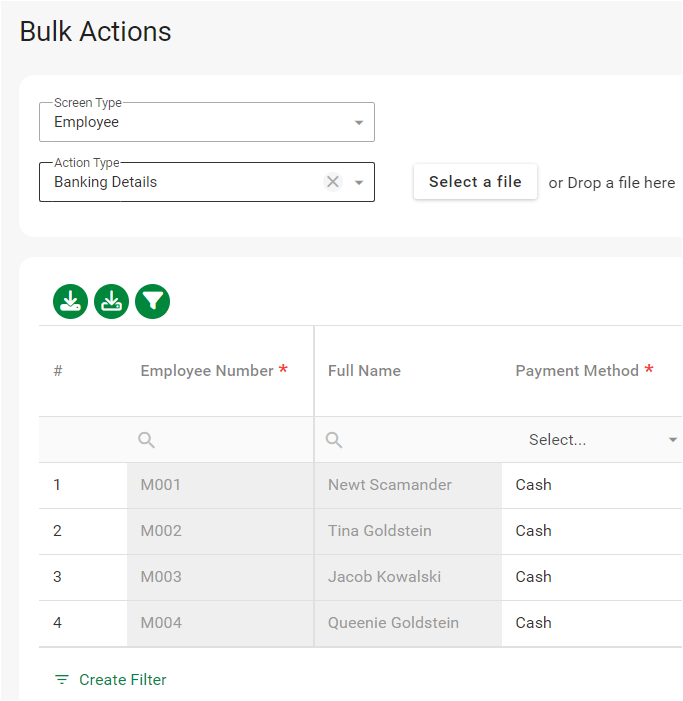Viewport: 683px width, 701px height.
Task: Open the Payment Method filter Select dropdown
Action: [600, 440]
